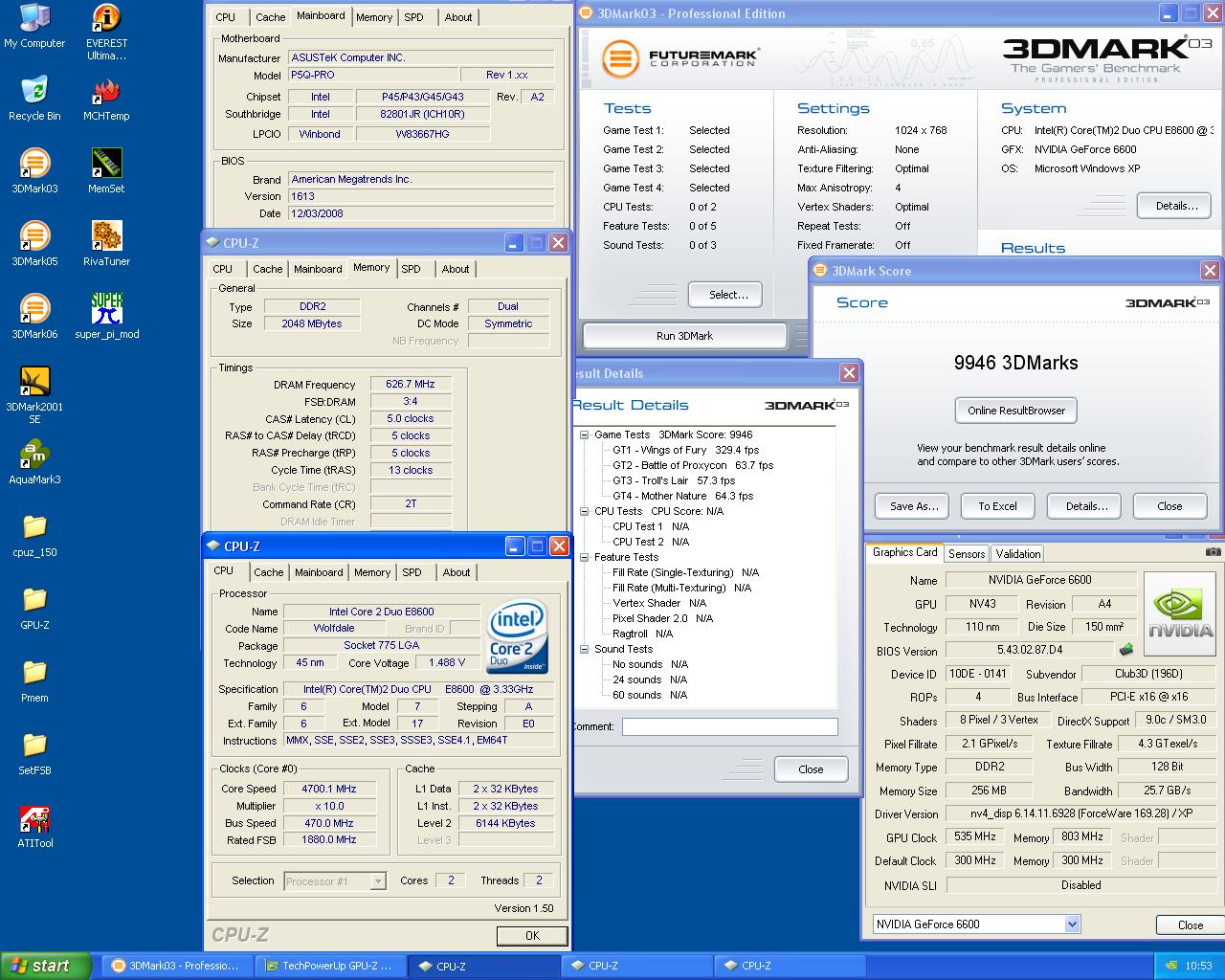The width and height of the screenshot is (1225, 980).
Task: Open MemSet desktop shortcut
Action: click(x=106, y=171)
